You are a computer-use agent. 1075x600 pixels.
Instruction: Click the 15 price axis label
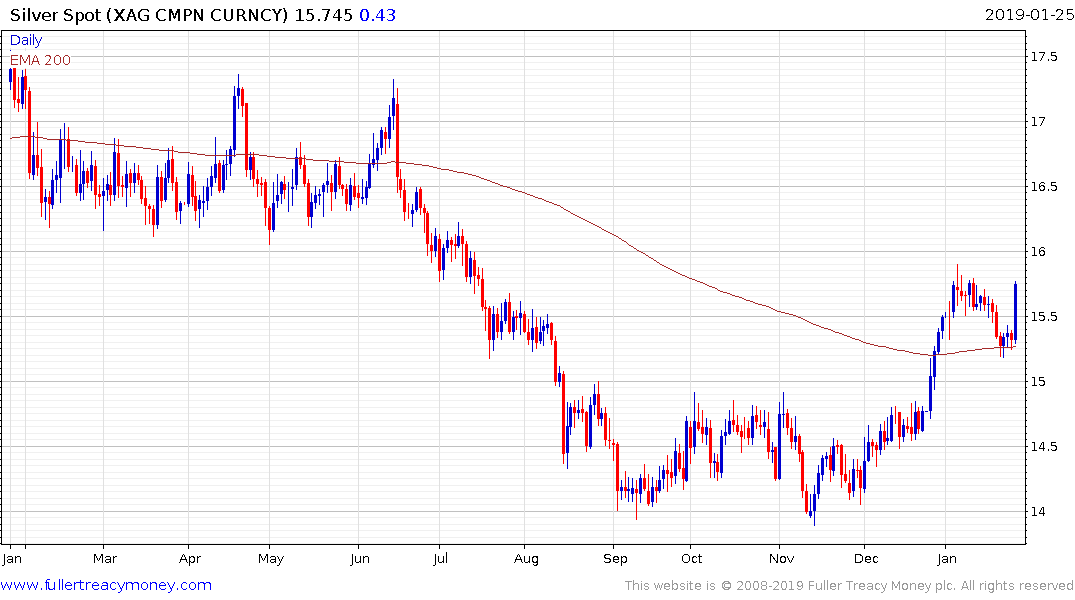pyautogui.click(x=1038, y=382)
